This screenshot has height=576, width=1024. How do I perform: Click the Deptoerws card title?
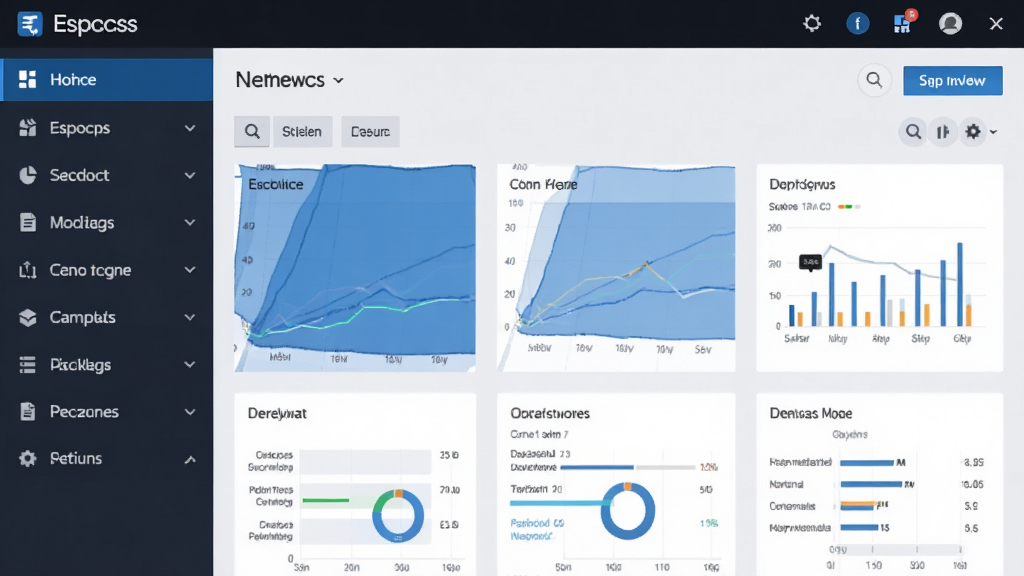click(x=802, y=185)
